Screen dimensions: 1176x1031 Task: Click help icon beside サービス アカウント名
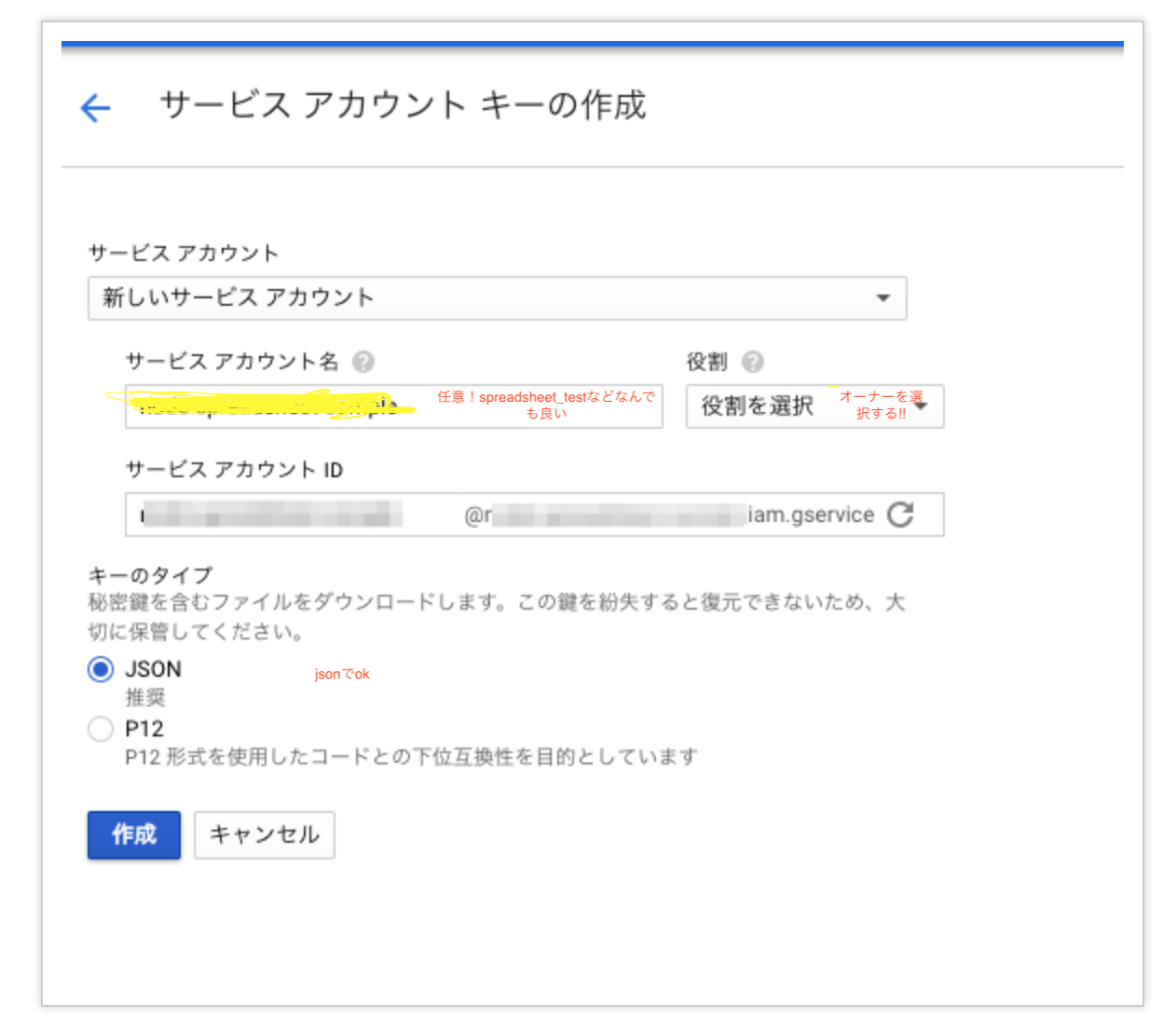pyautogui.click(x=363, y=362)
